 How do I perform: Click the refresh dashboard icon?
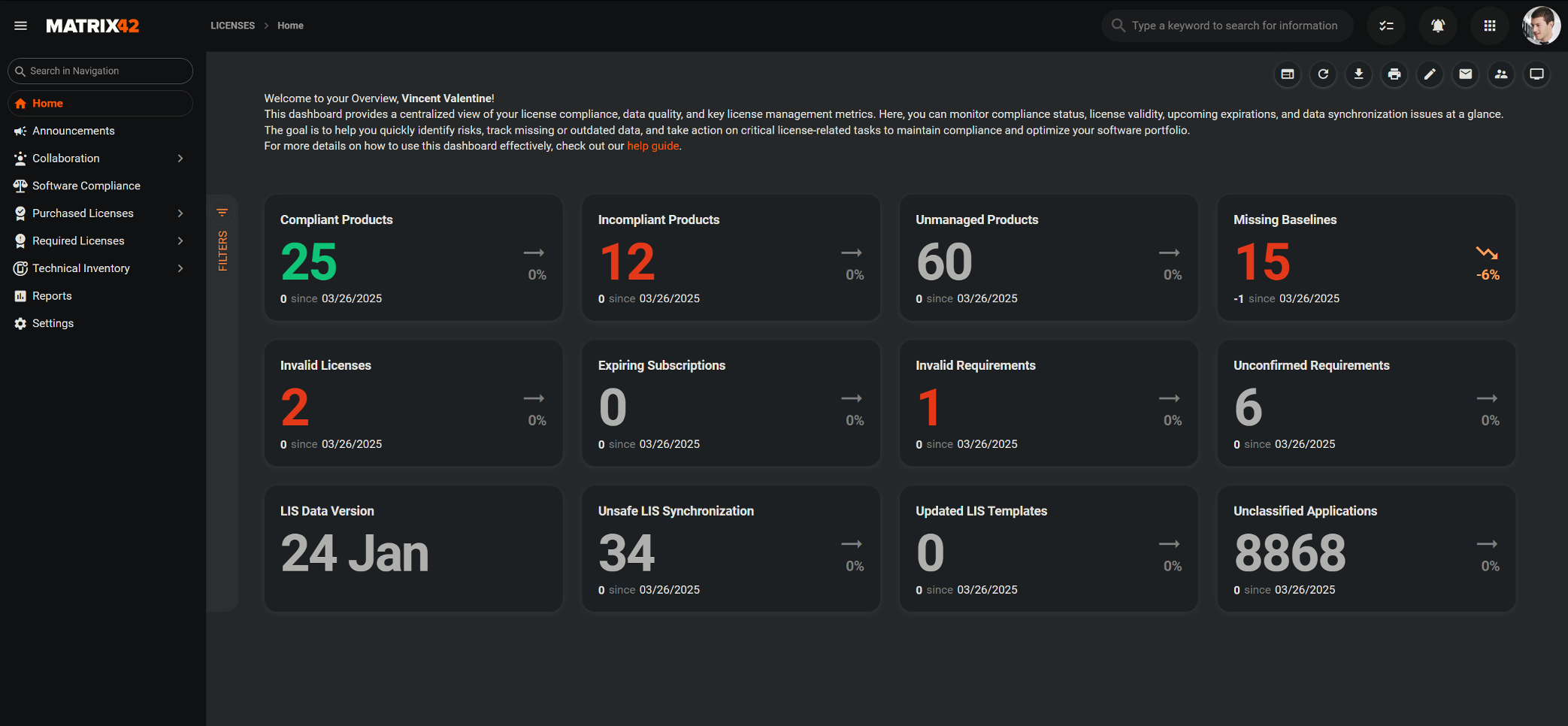point(1323,74)
